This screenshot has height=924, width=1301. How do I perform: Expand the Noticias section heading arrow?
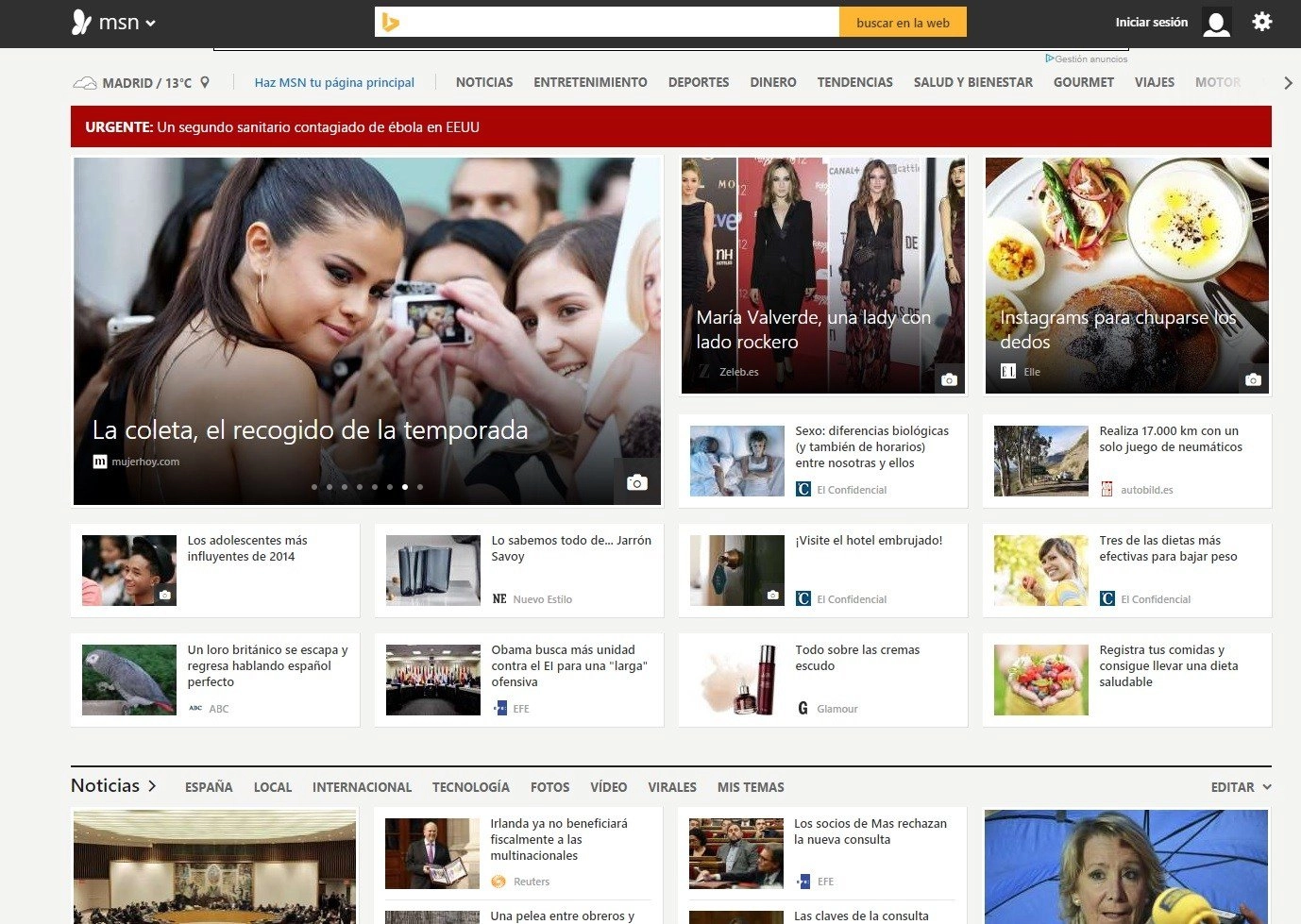click(x=152, y=785)
